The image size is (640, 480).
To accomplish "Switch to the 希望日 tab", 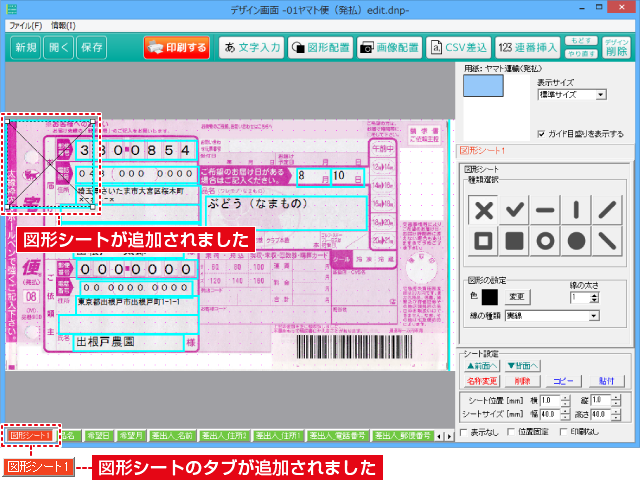I will [98, 436].
